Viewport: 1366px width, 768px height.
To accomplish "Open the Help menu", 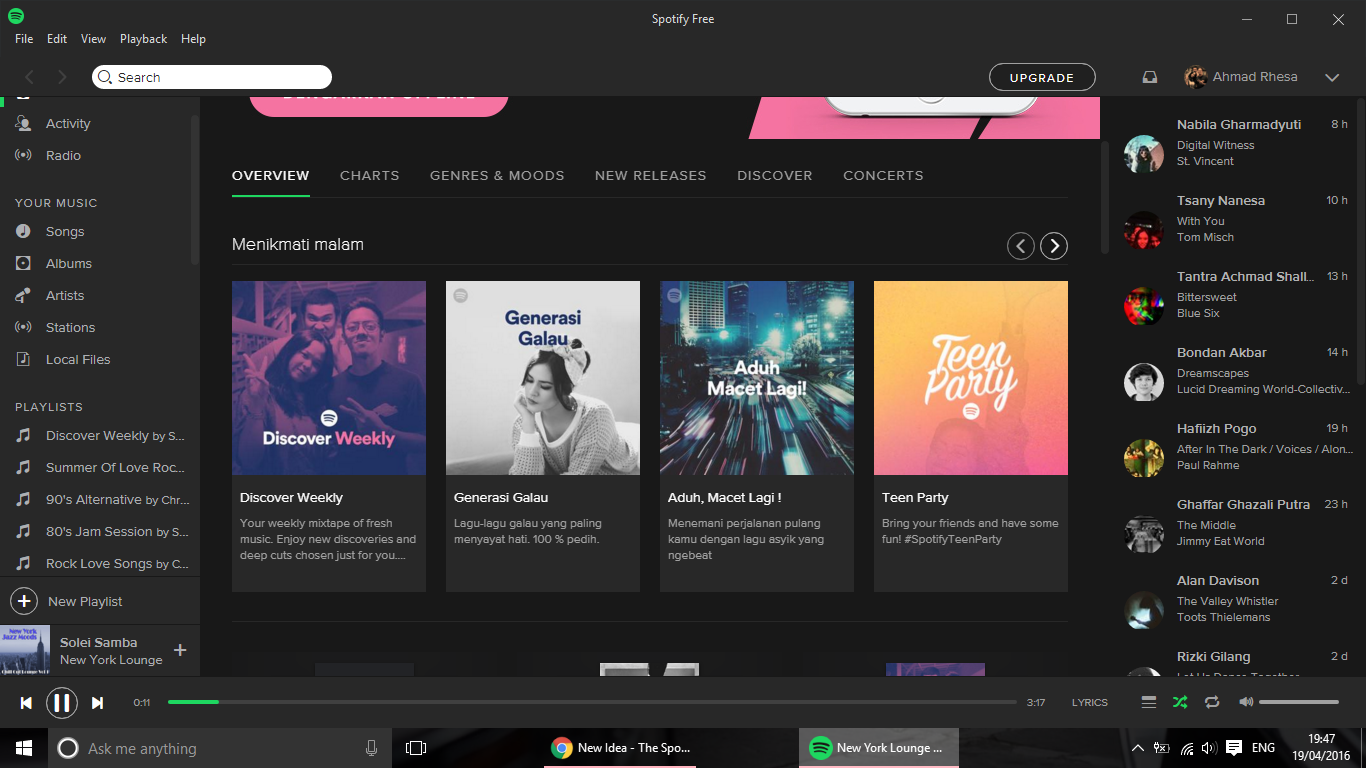I will click(193, 39).
